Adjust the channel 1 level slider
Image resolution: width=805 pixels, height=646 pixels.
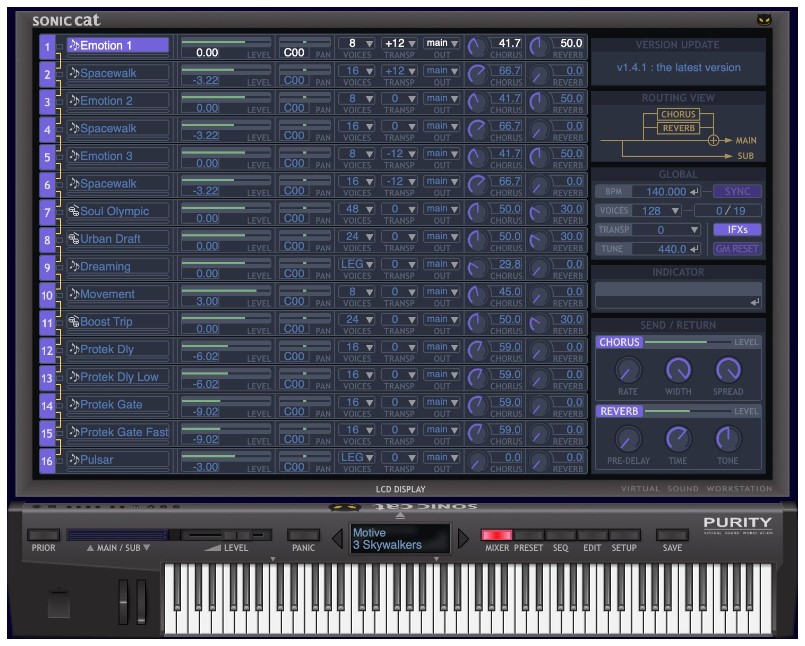click(x=226, y=42)
